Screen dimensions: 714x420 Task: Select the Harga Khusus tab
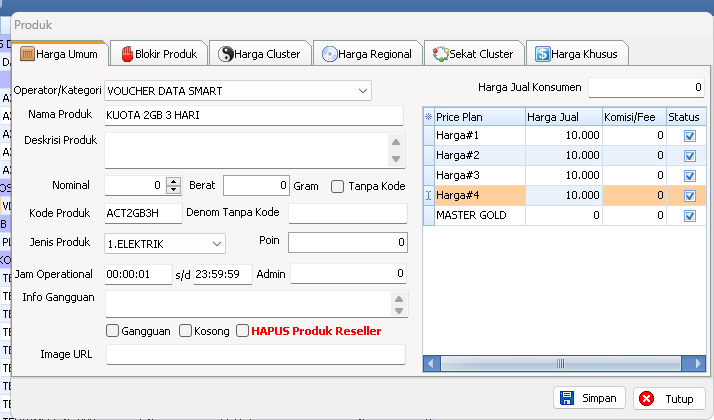[x=577, y=54]
